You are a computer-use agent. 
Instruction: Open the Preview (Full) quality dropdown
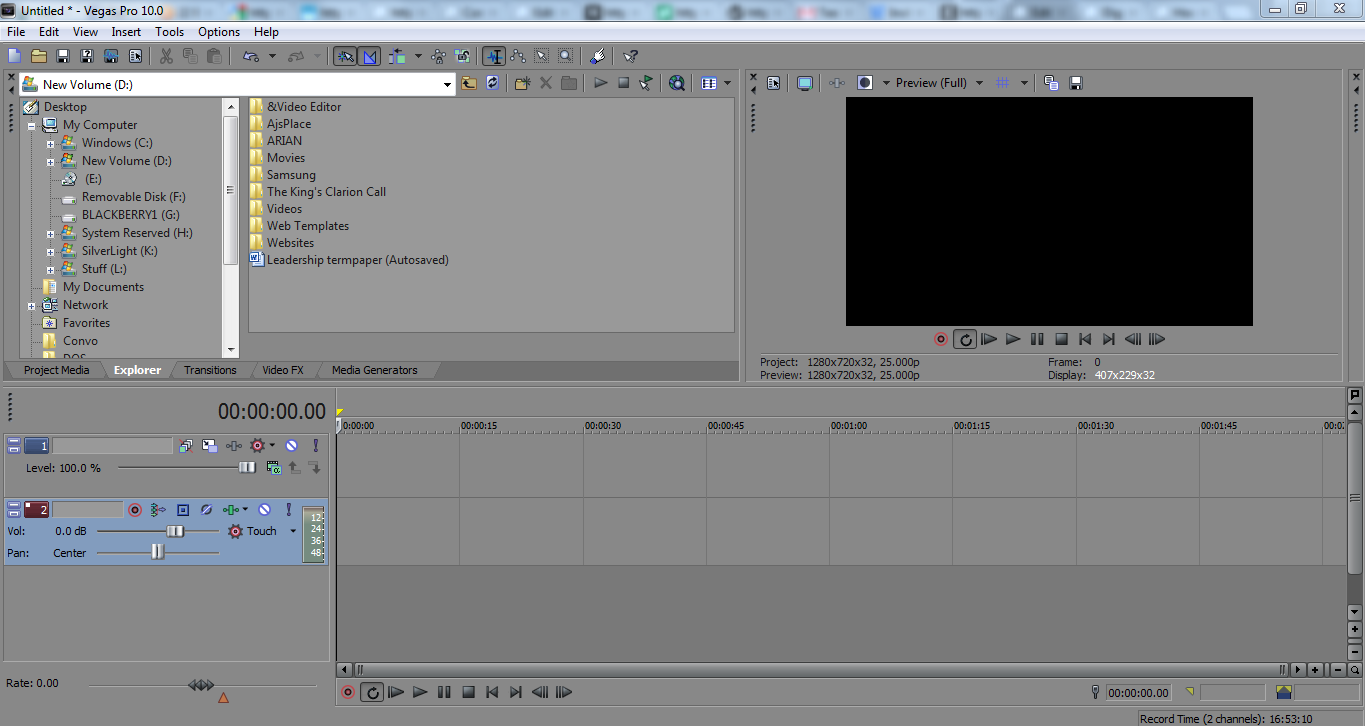pyautogui.click(x=979, y=83)
